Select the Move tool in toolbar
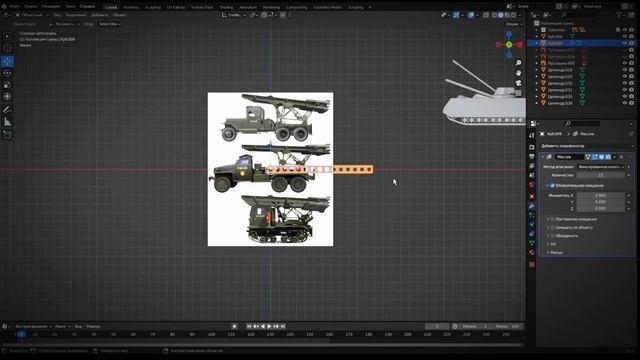Screen dimensions: 640x360 [x=7, y=61]
